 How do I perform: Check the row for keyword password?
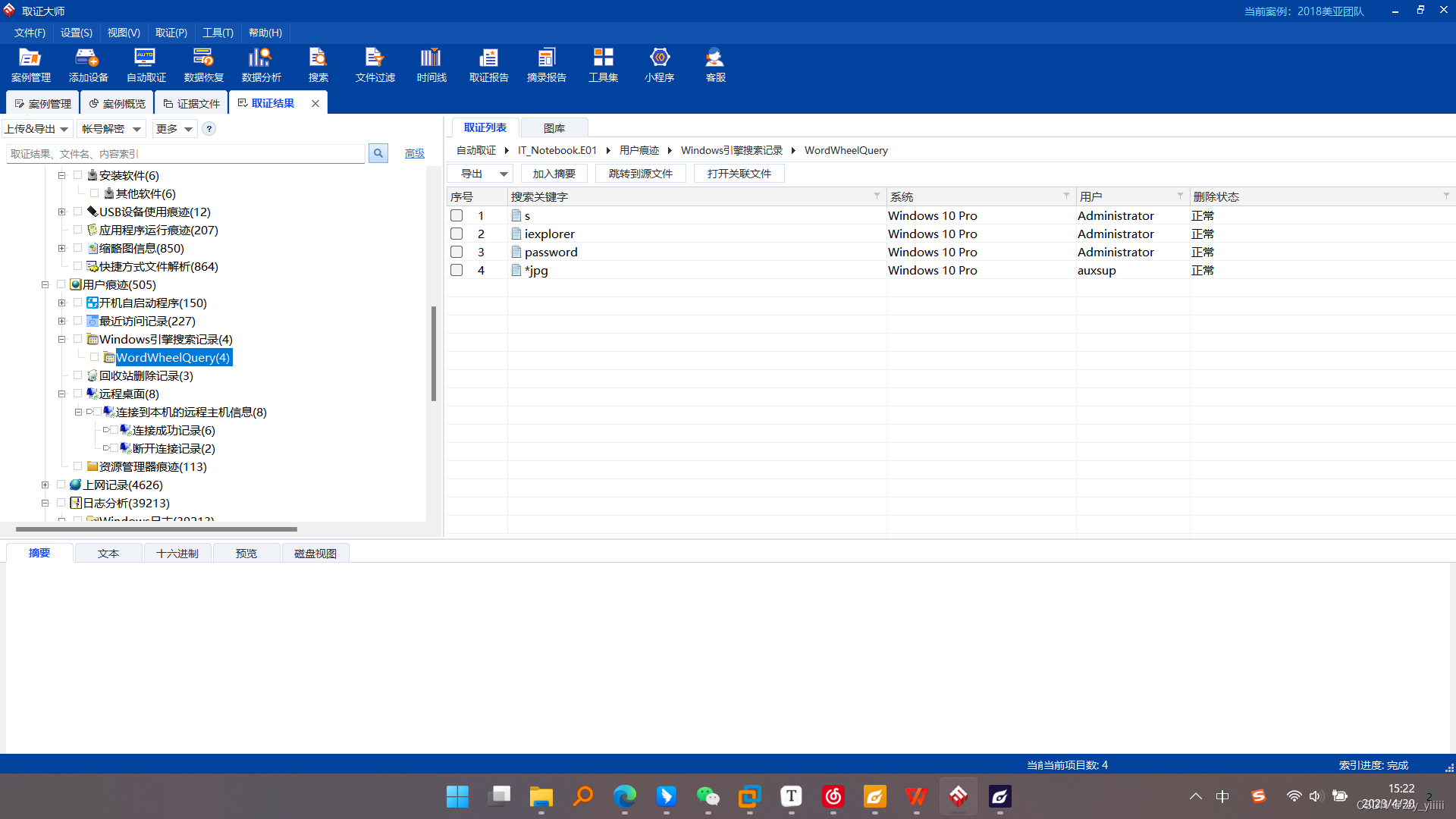point(457,252)
